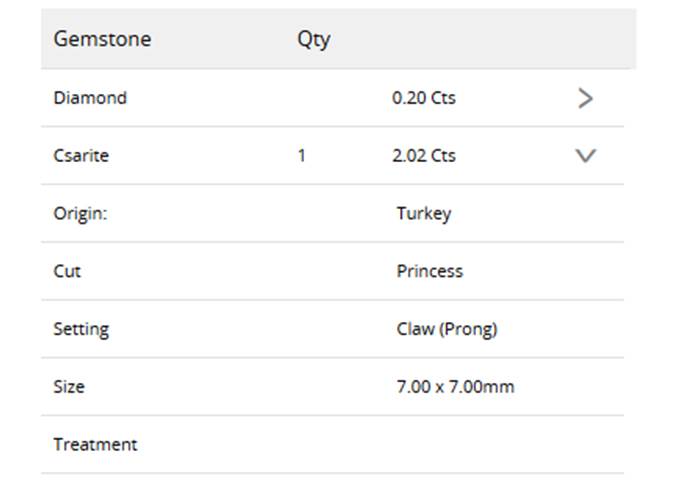674x489 pixels.
Task: Select the Diamond gemstone label
Action: (x=90, y=98)
